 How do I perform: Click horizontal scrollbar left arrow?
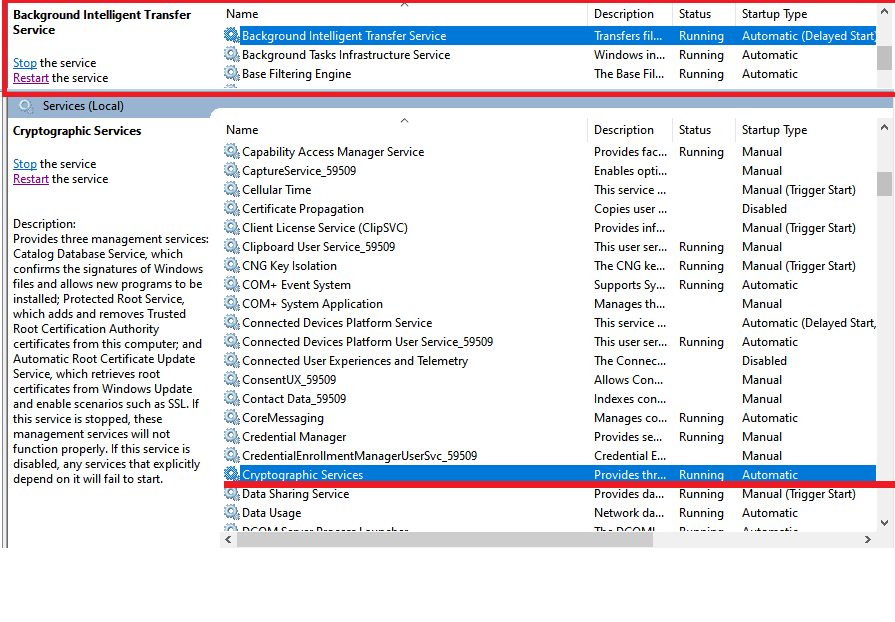[x=228, y=539]
